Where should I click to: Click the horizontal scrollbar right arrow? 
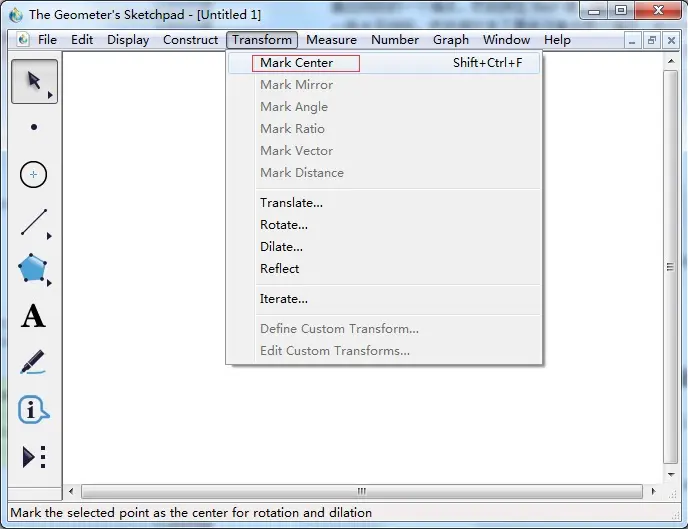(653, 491)
